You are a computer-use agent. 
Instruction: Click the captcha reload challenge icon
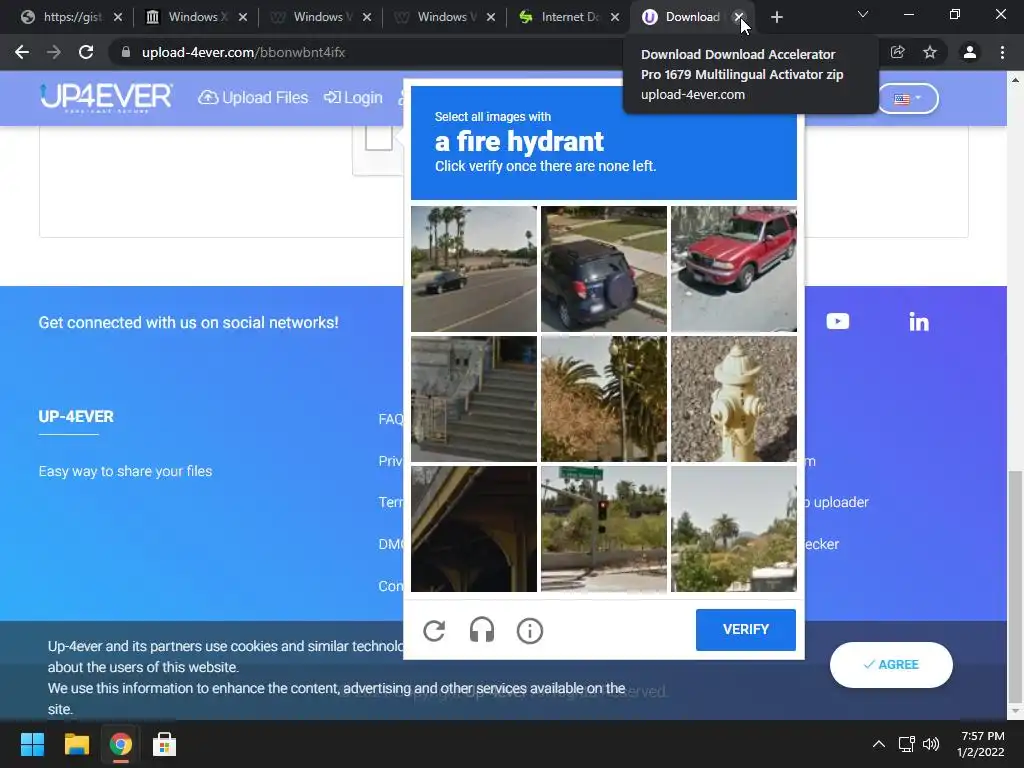point(434,631)
